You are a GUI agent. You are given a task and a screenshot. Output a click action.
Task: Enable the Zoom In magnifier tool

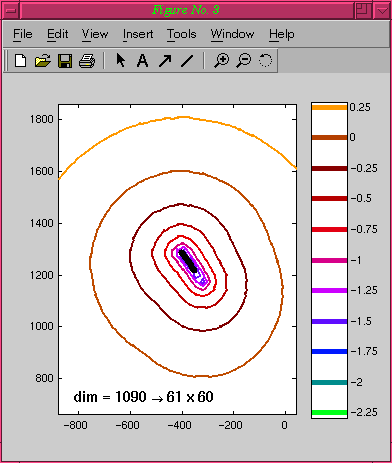tap(221, 61)
